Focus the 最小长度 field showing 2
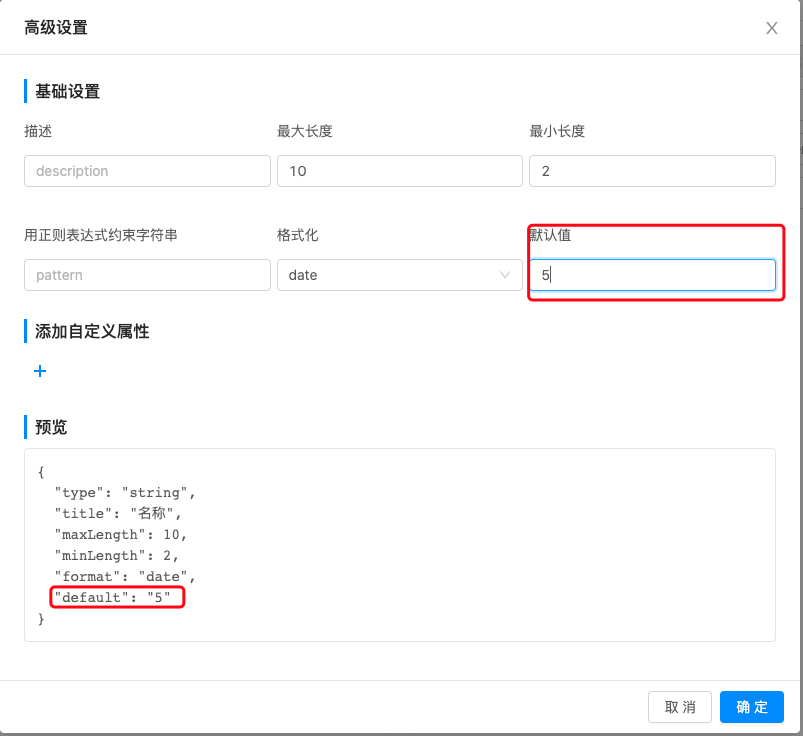Image resolution: width=803 pixels, height=736 pixels. [652, 171]
